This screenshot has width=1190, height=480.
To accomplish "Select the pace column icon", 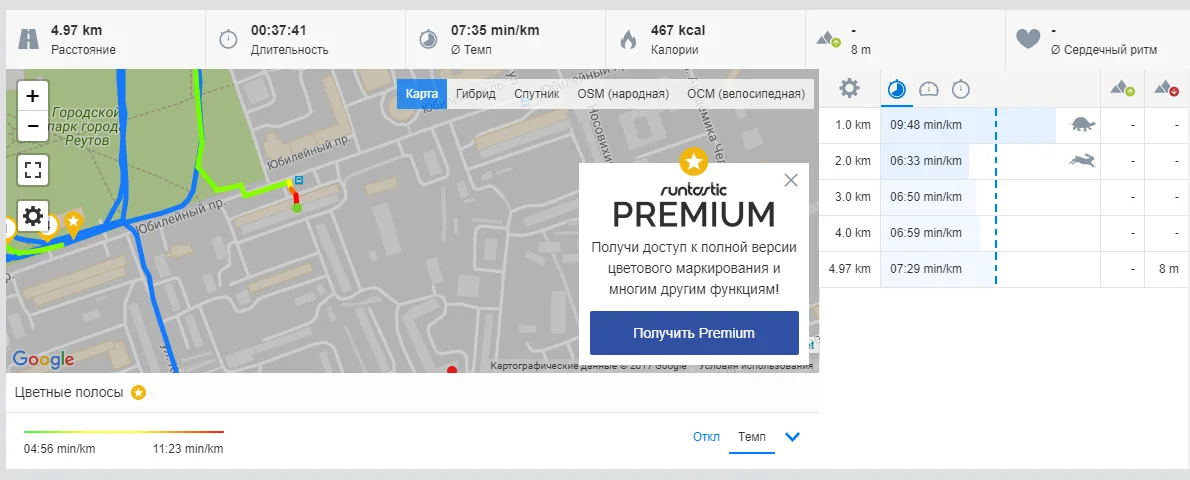I will [x=897, y=89].
